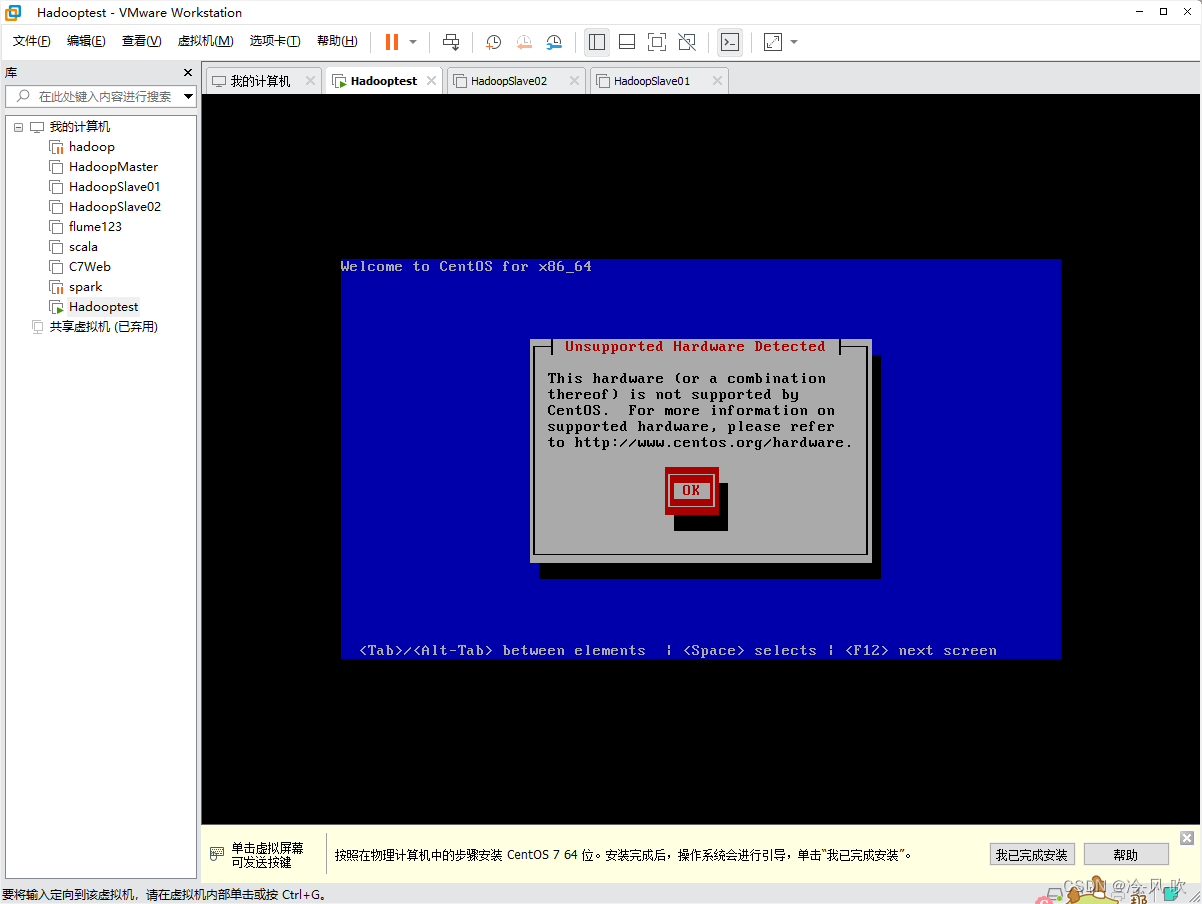Open the 文件(F) menu

click(32, 41)
